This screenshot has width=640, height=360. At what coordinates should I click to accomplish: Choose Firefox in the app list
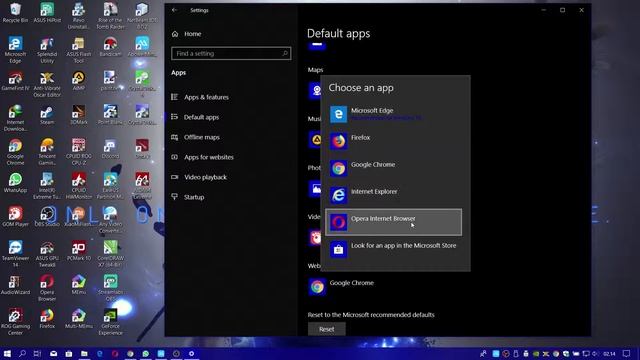point(393,141)
